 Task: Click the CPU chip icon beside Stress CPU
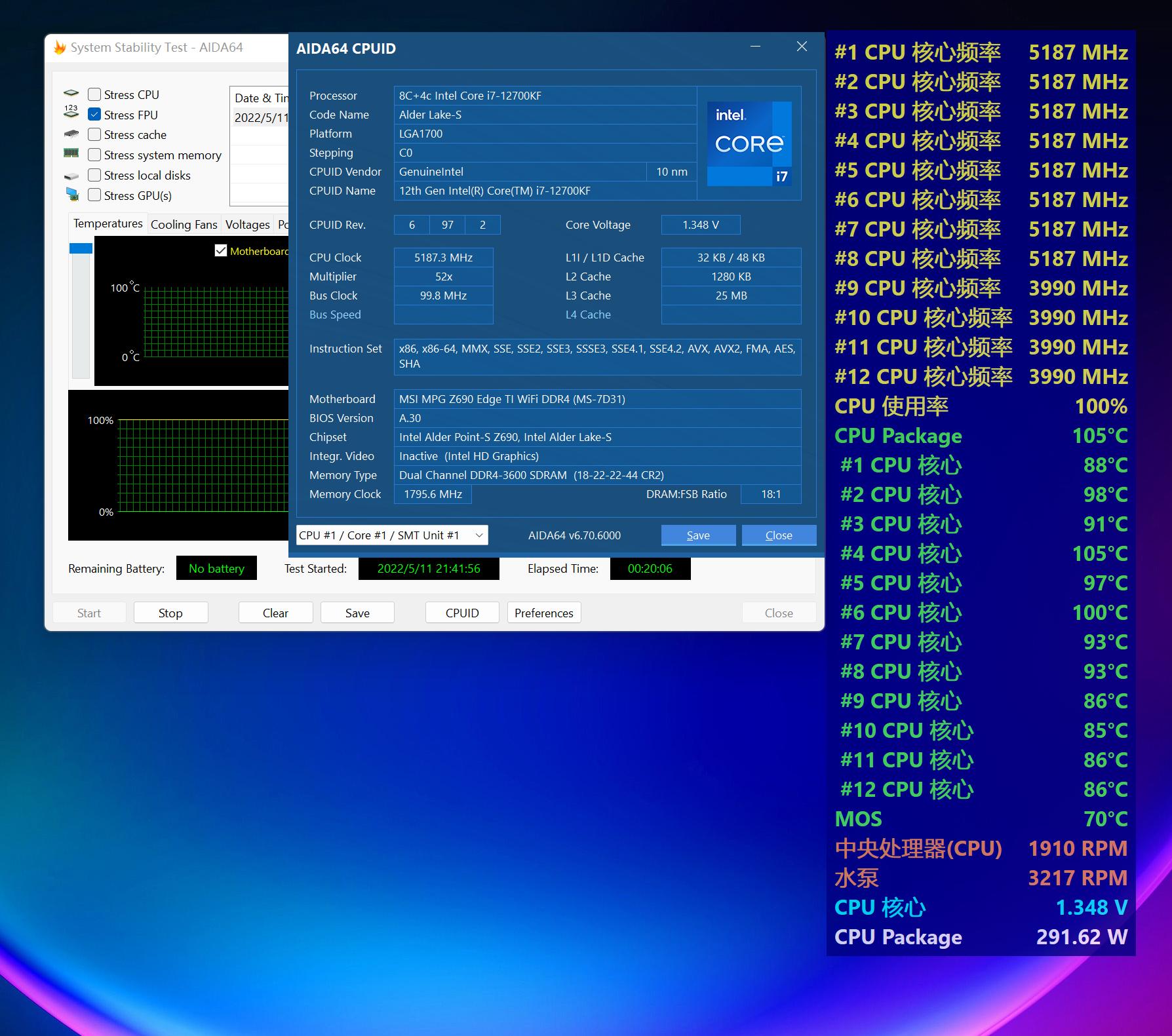[71, 94]
